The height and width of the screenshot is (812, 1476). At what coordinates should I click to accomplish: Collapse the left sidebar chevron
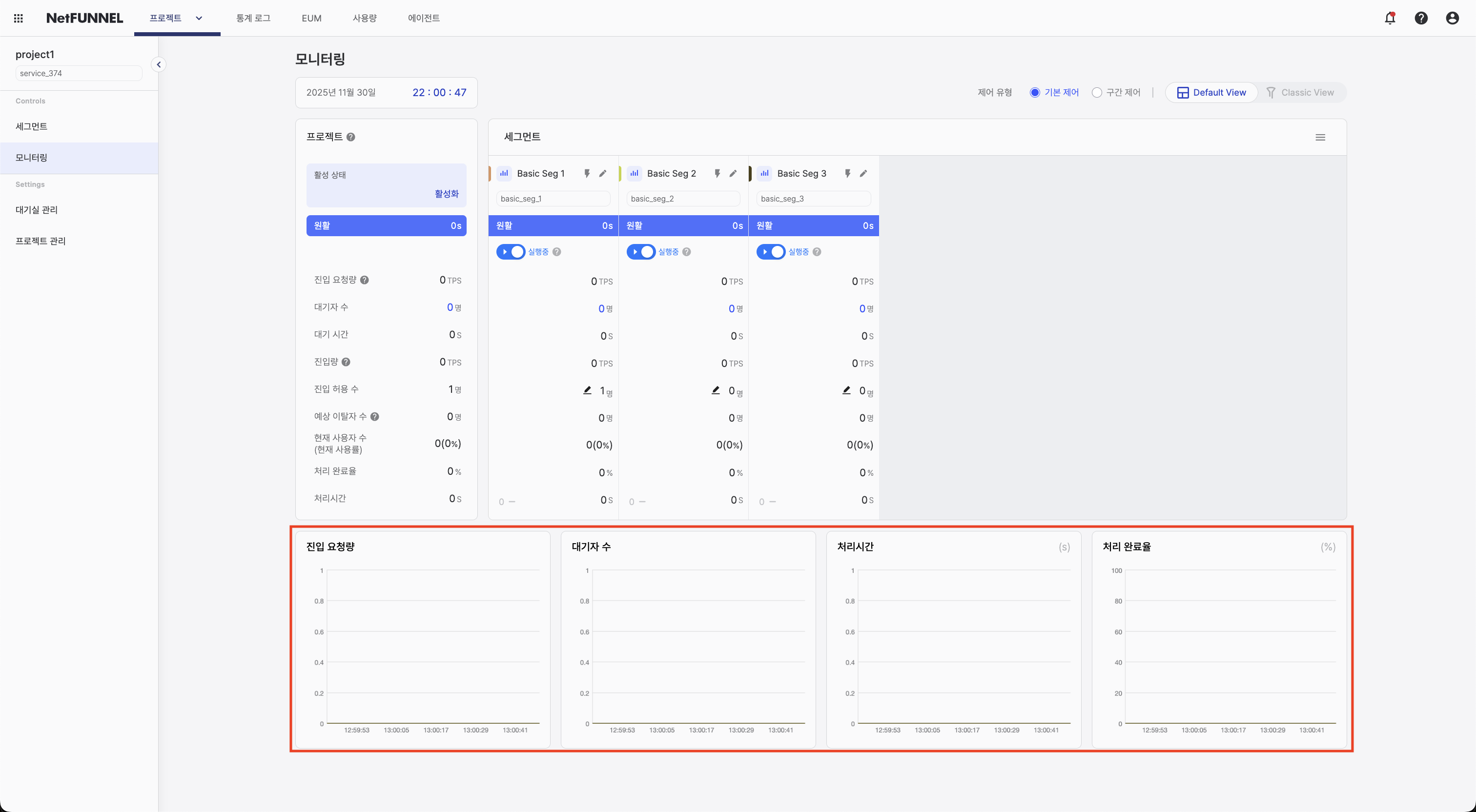(159, 65)
